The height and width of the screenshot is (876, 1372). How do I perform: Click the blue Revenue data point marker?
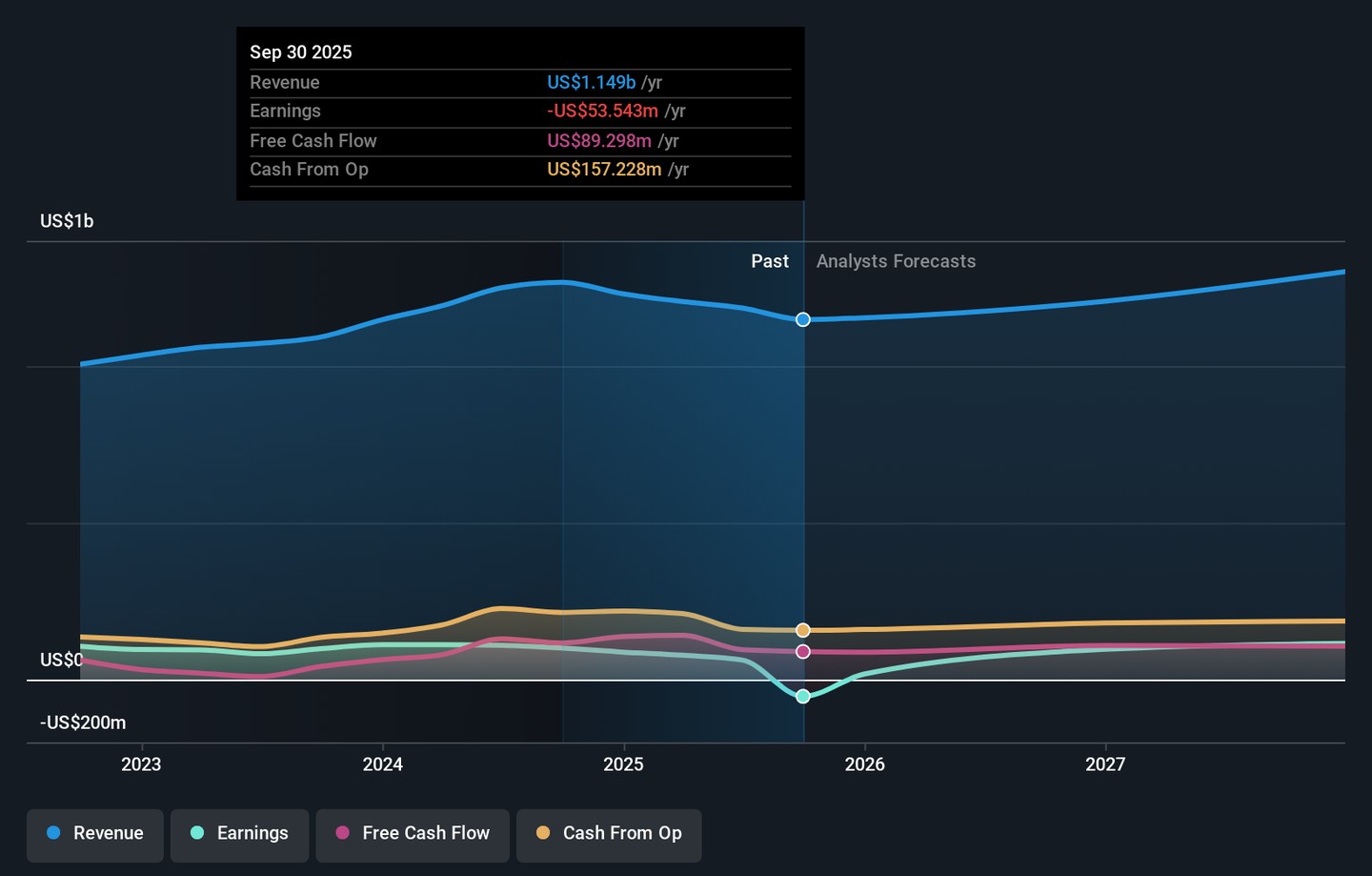[x=803, y=319]
